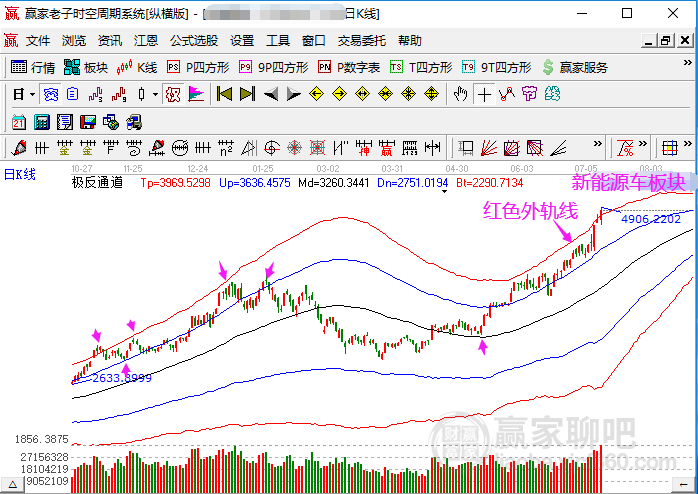Expand the candlestick style dropdown arrow
The height and width of the screenshot is (494, 698).
155,94
